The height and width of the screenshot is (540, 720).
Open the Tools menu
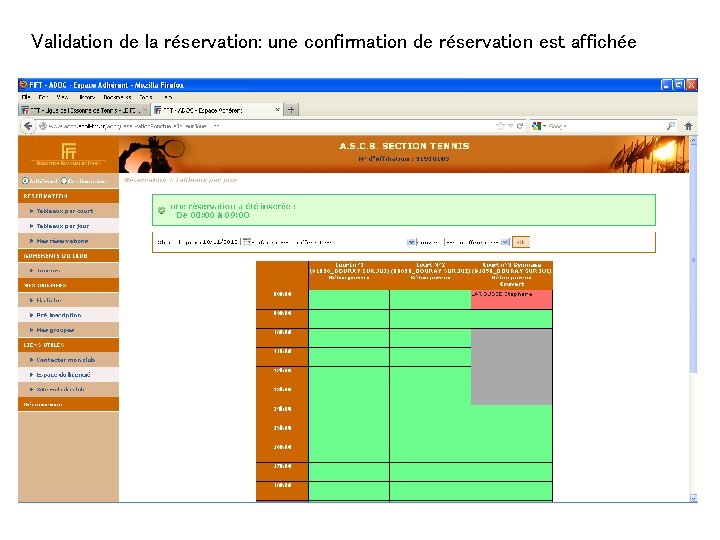[x=146, y=97]
